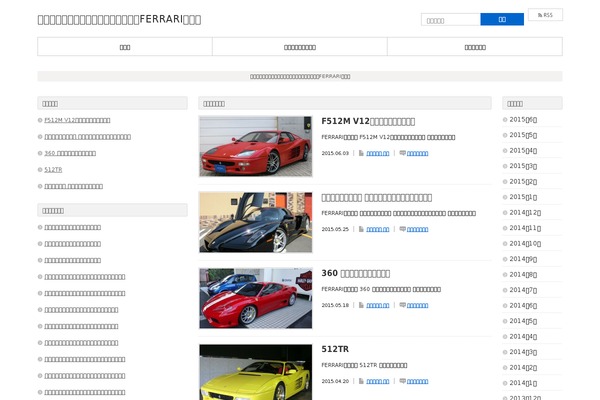The height and width of the screenshot is (400, 600).
Task: Open the May 2015 archive link
Action: pyautogui.click(x=523, y=135)
